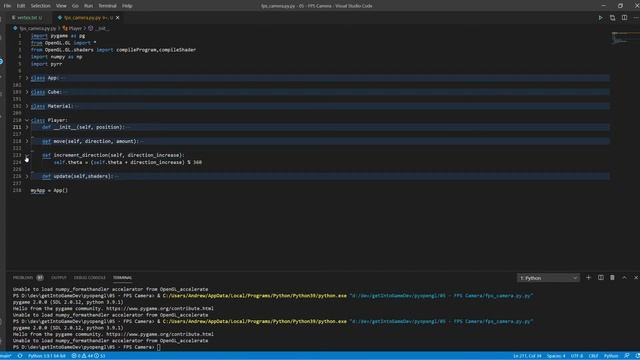Run the Python file with play icon

(600, 18)
